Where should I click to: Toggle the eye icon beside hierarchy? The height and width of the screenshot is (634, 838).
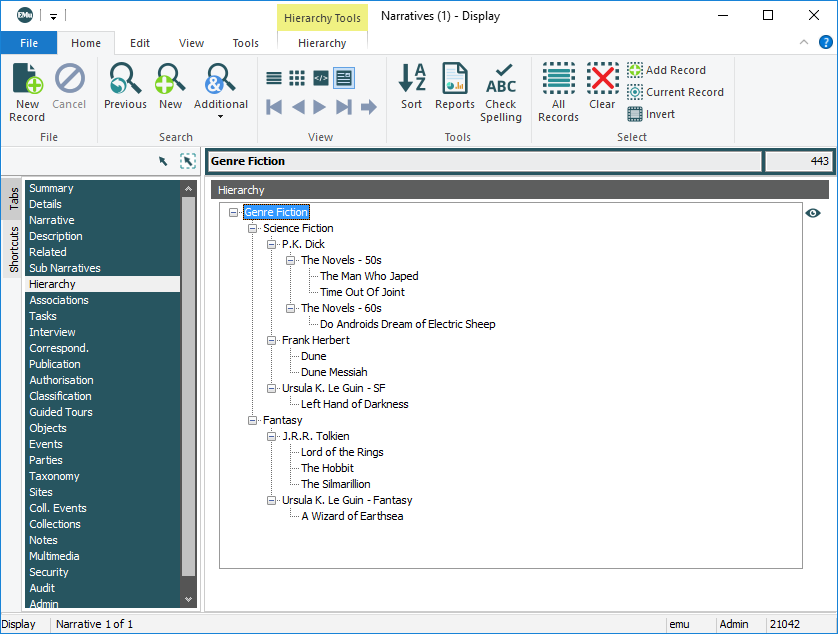[813, 213]
